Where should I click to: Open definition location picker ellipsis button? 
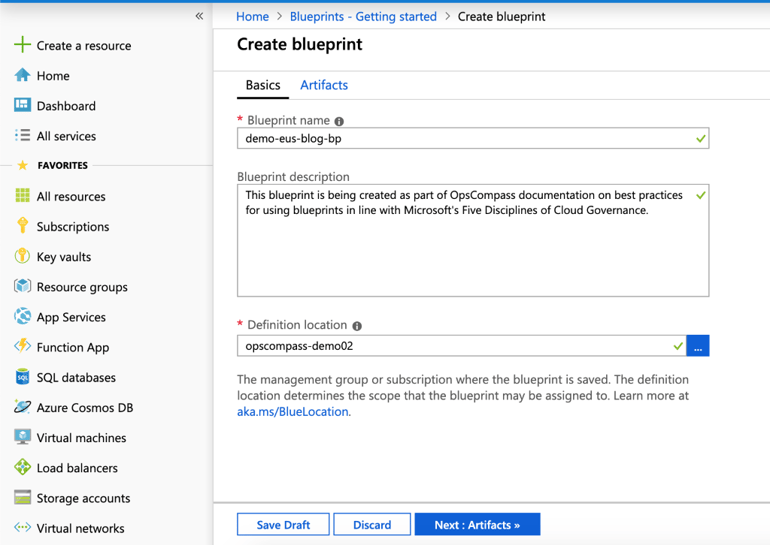coord(698,346)
